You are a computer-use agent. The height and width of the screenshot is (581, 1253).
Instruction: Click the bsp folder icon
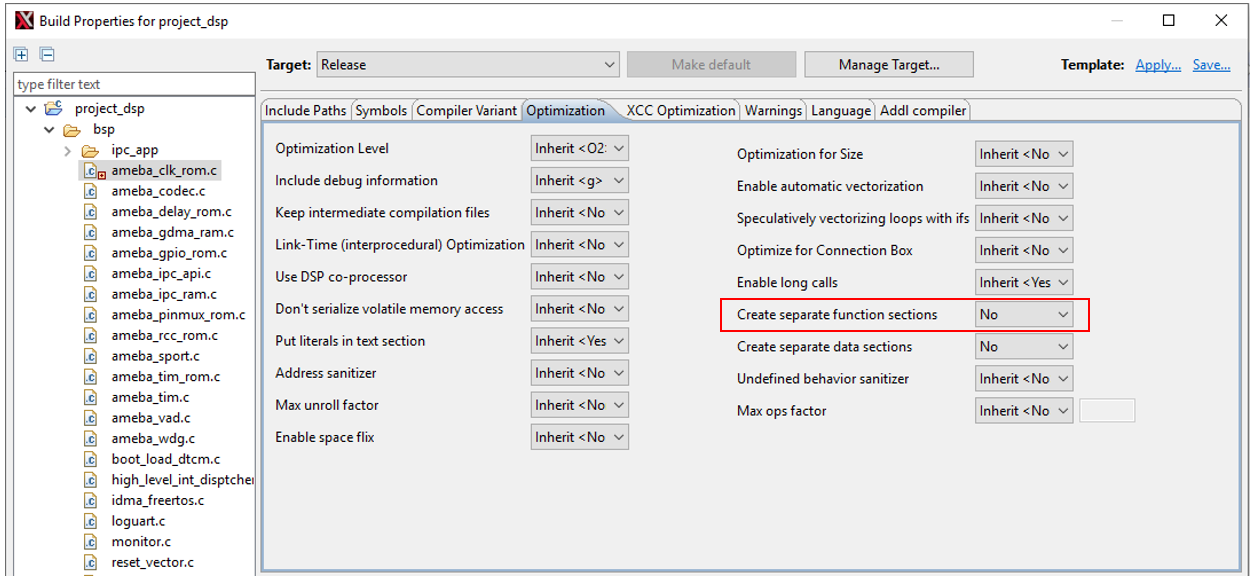(x=71, y=130)
